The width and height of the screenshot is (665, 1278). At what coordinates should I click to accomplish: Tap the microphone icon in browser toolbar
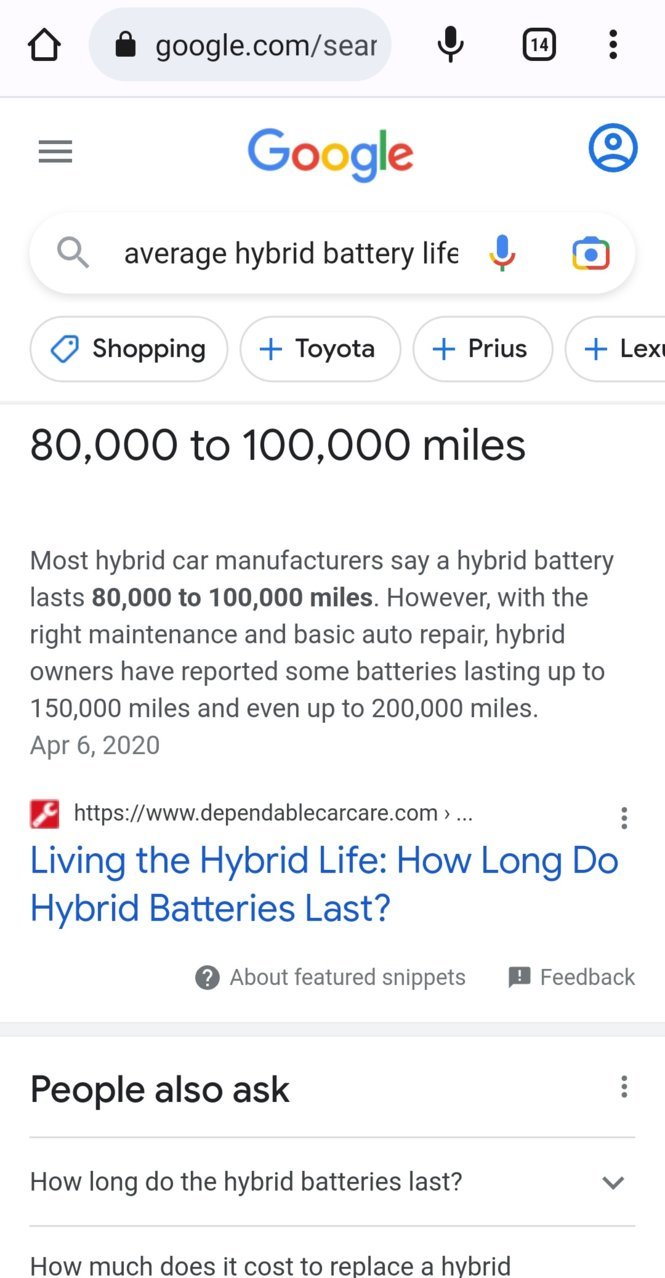tap(451, 45)
